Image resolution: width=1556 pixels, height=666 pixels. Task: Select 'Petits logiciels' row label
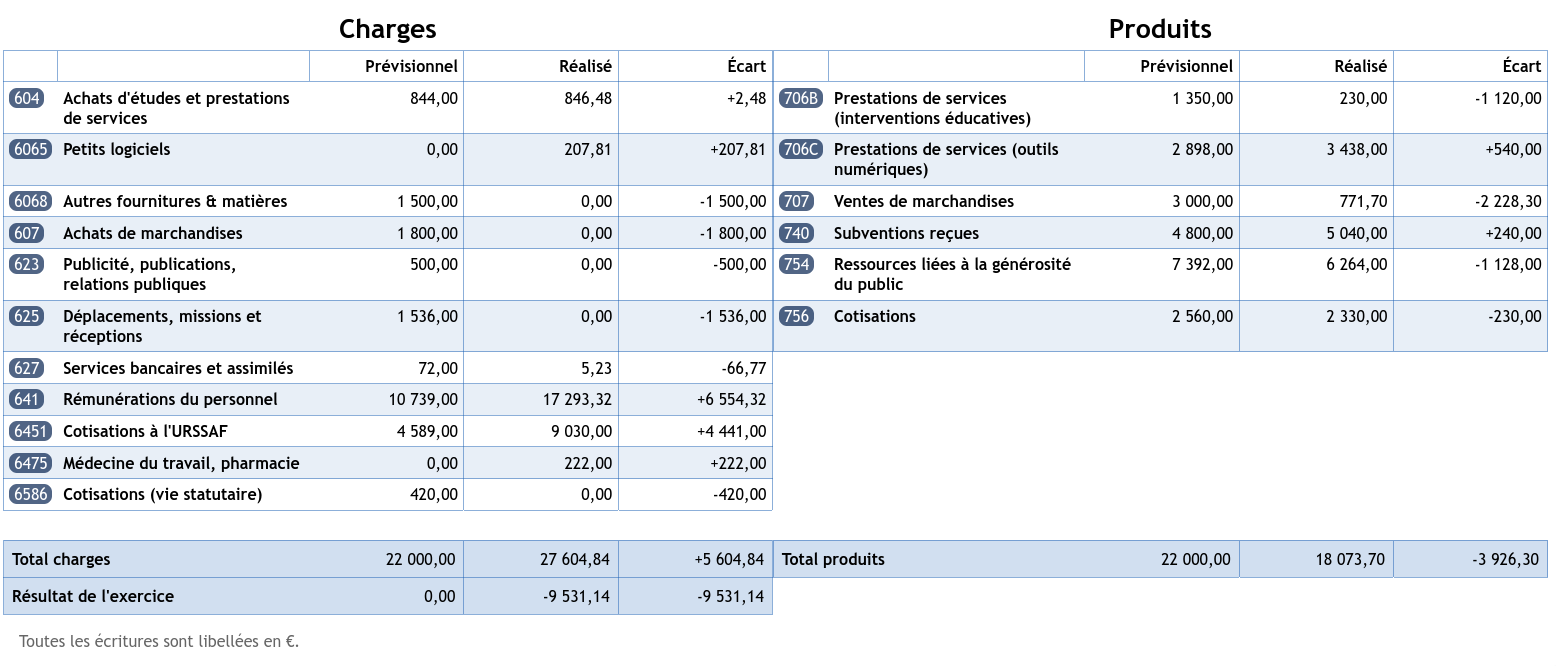tap(116, 149)
